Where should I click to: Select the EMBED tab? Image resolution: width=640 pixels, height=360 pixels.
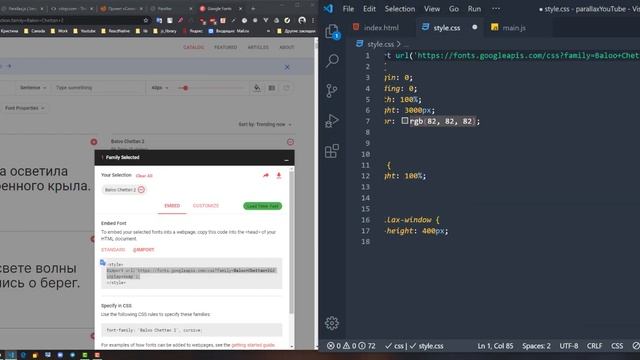[172, 206]
